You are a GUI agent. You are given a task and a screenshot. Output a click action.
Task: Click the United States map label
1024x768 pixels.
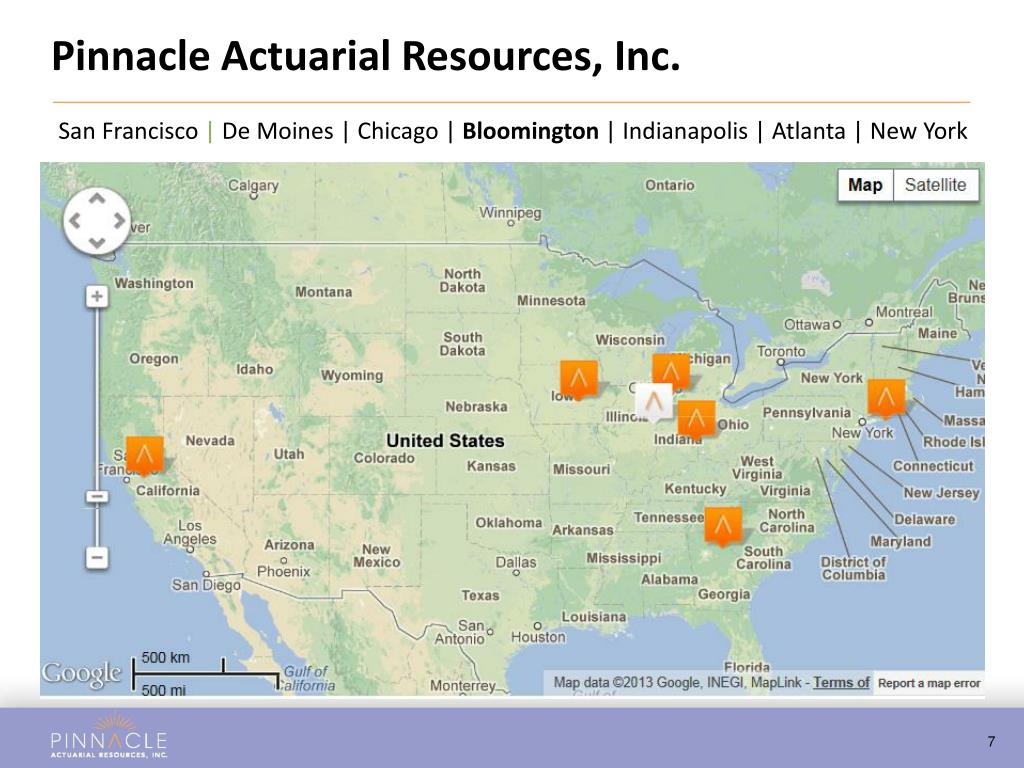[x=445, y=441]
